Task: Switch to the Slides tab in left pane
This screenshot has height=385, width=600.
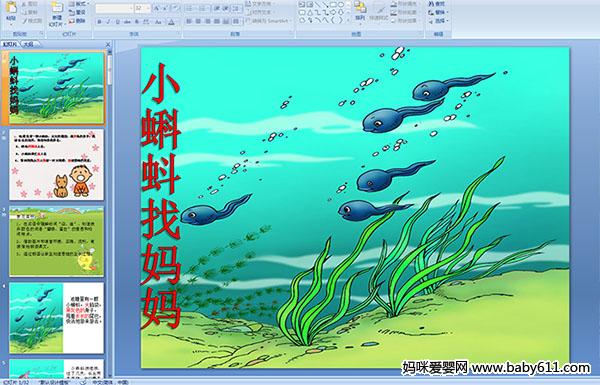Action: pyautogui.click(x=10, y=44)
